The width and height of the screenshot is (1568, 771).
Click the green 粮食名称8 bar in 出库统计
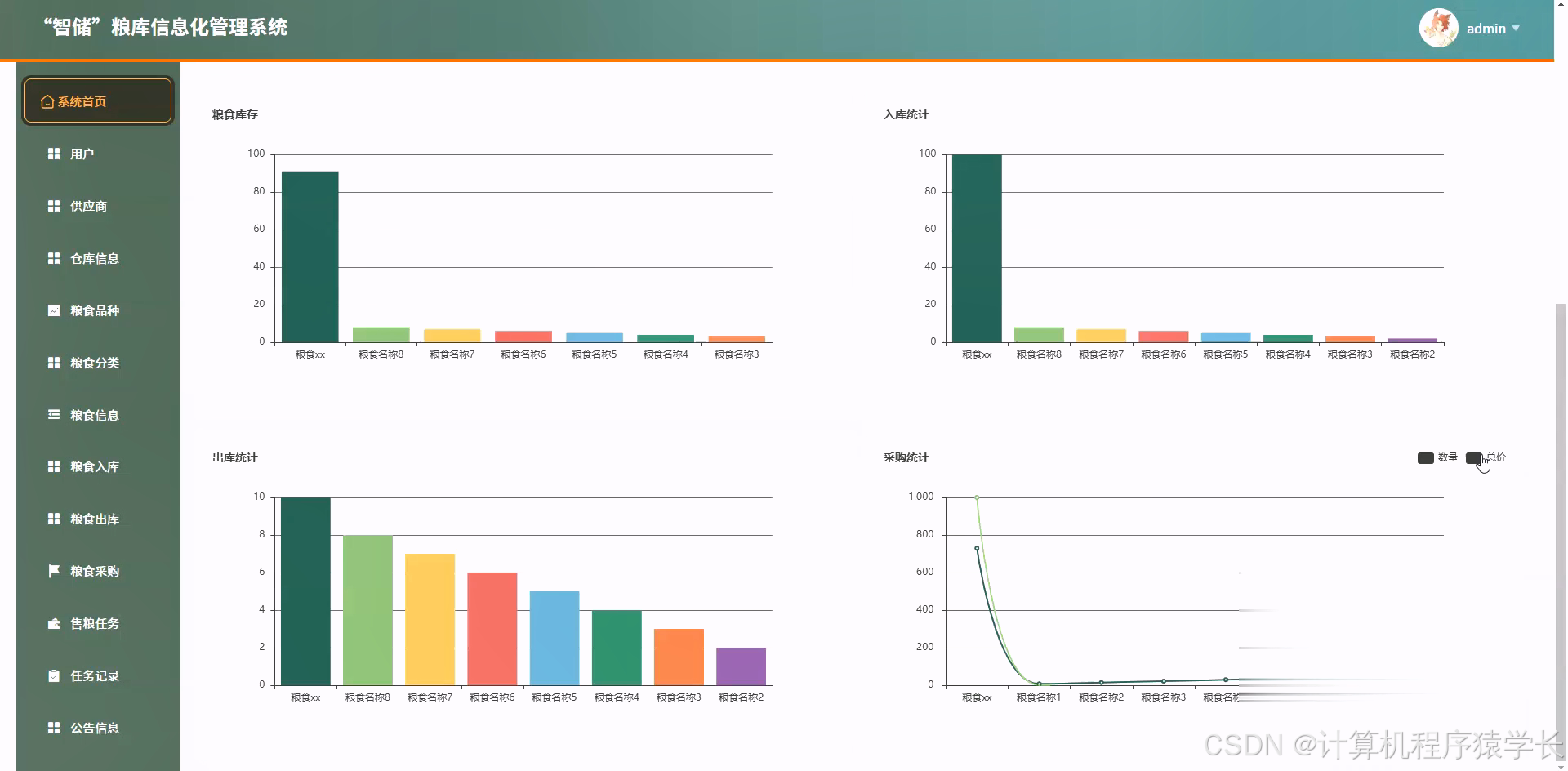367,610
